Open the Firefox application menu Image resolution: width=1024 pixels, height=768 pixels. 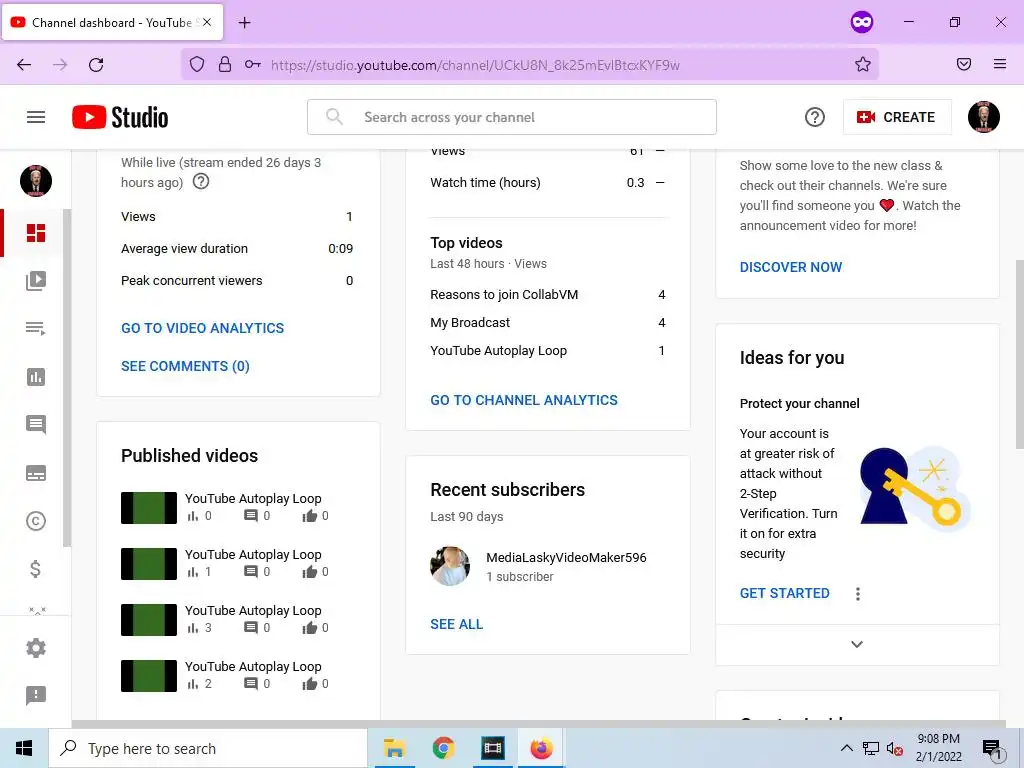[x=999, y=64]
